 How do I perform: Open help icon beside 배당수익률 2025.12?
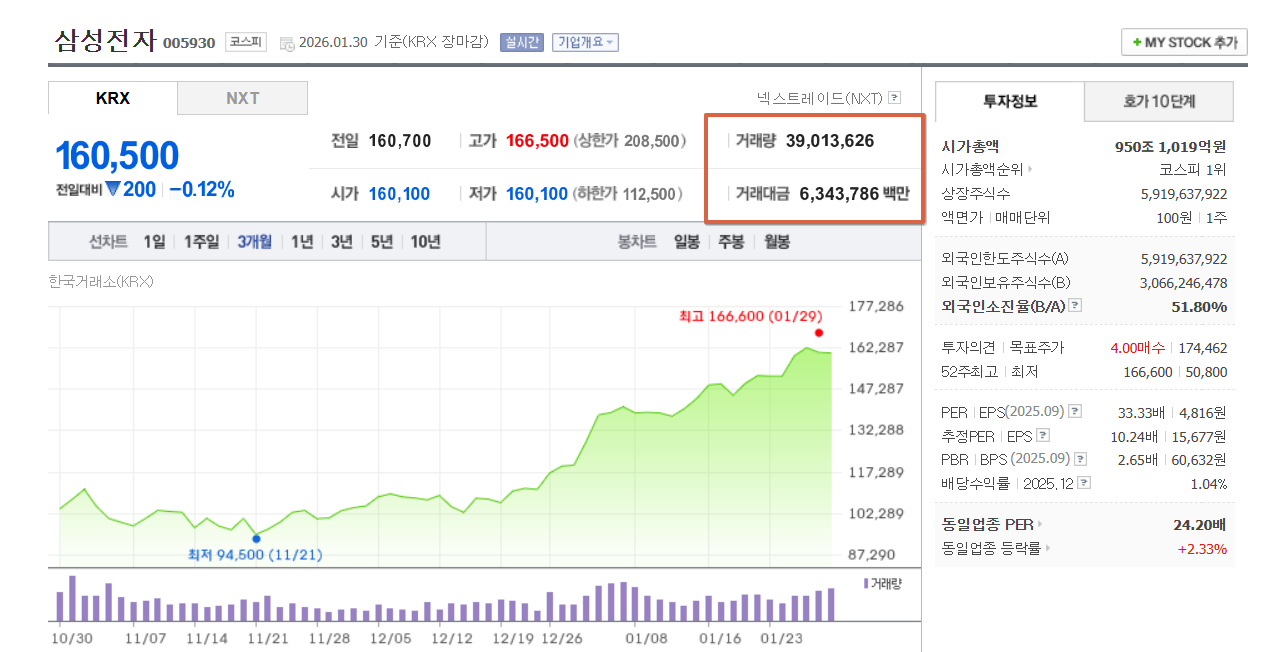pyautogui.click(x=1084, y=483)
